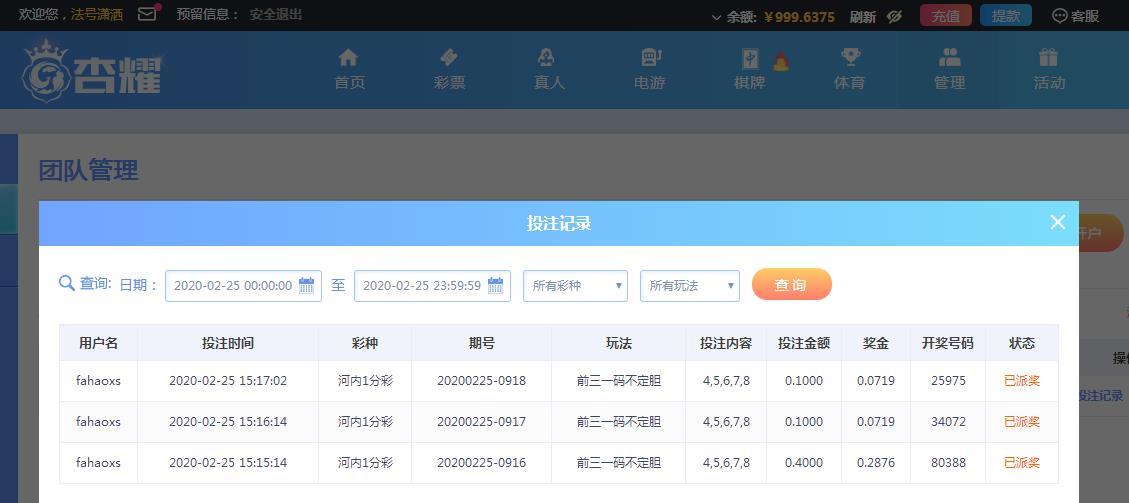This screenshot has height=503, width=1129.
Task: Click 安全退出 logout link
Action: (276, 14)
